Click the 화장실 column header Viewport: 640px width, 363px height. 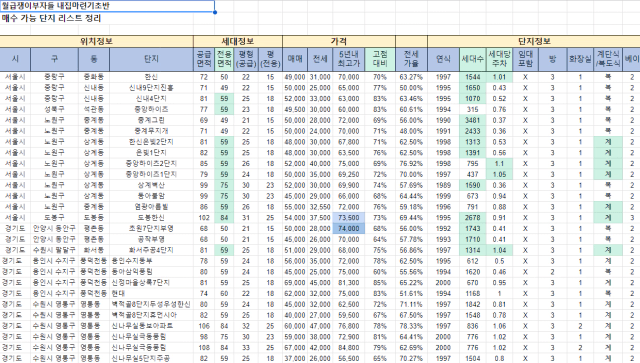click(580, 59)
